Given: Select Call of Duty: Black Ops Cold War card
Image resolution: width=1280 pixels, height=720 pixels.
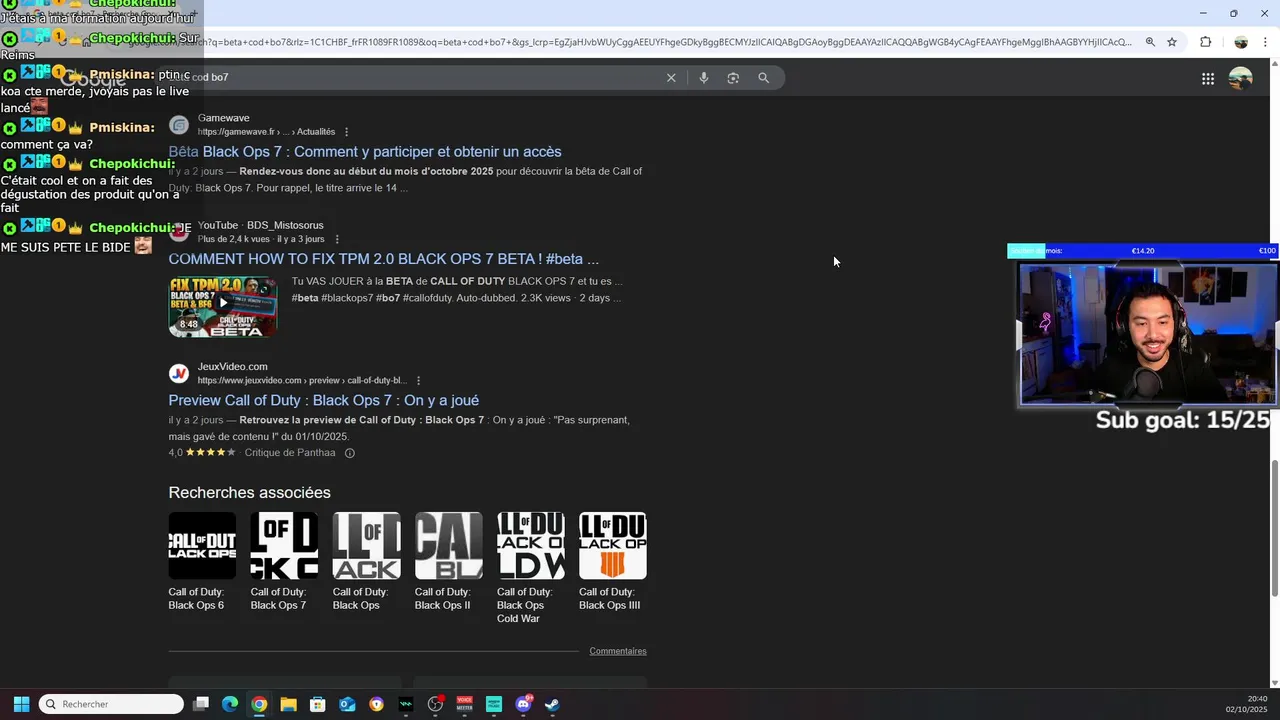Looking at the screenshot, I should tap(530, 568).
